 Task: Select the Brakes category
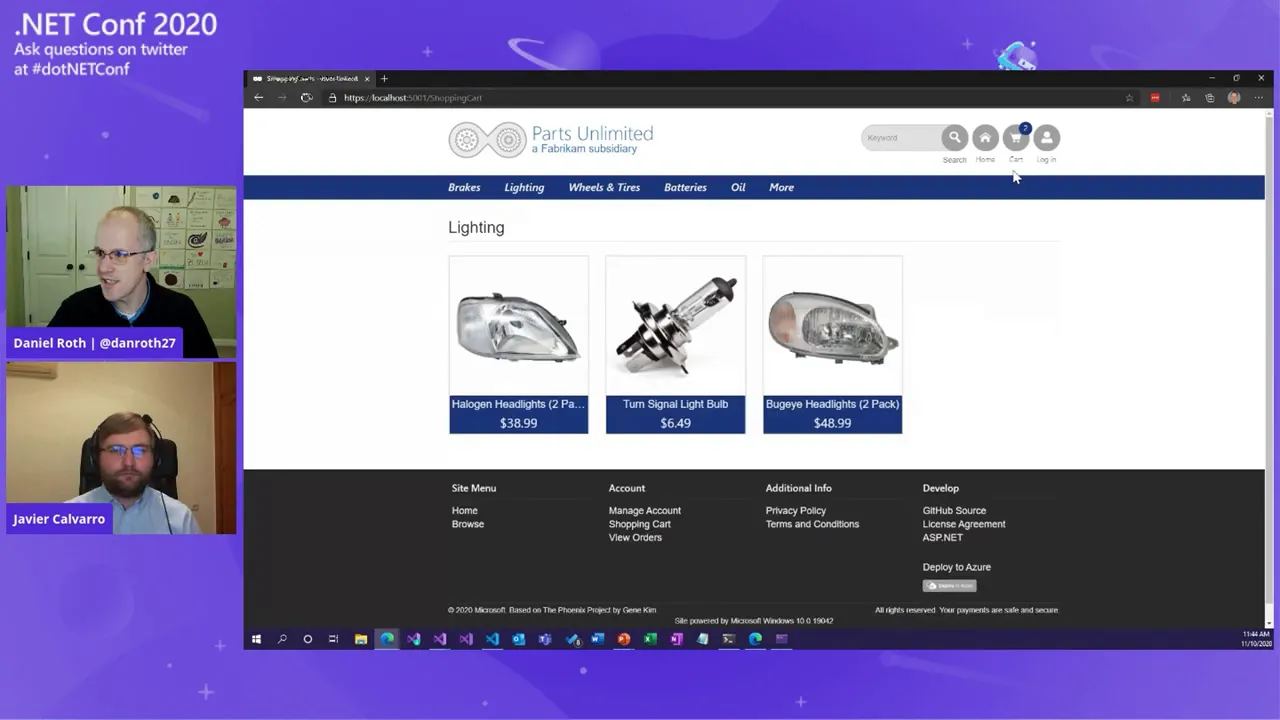pos(464,187)
